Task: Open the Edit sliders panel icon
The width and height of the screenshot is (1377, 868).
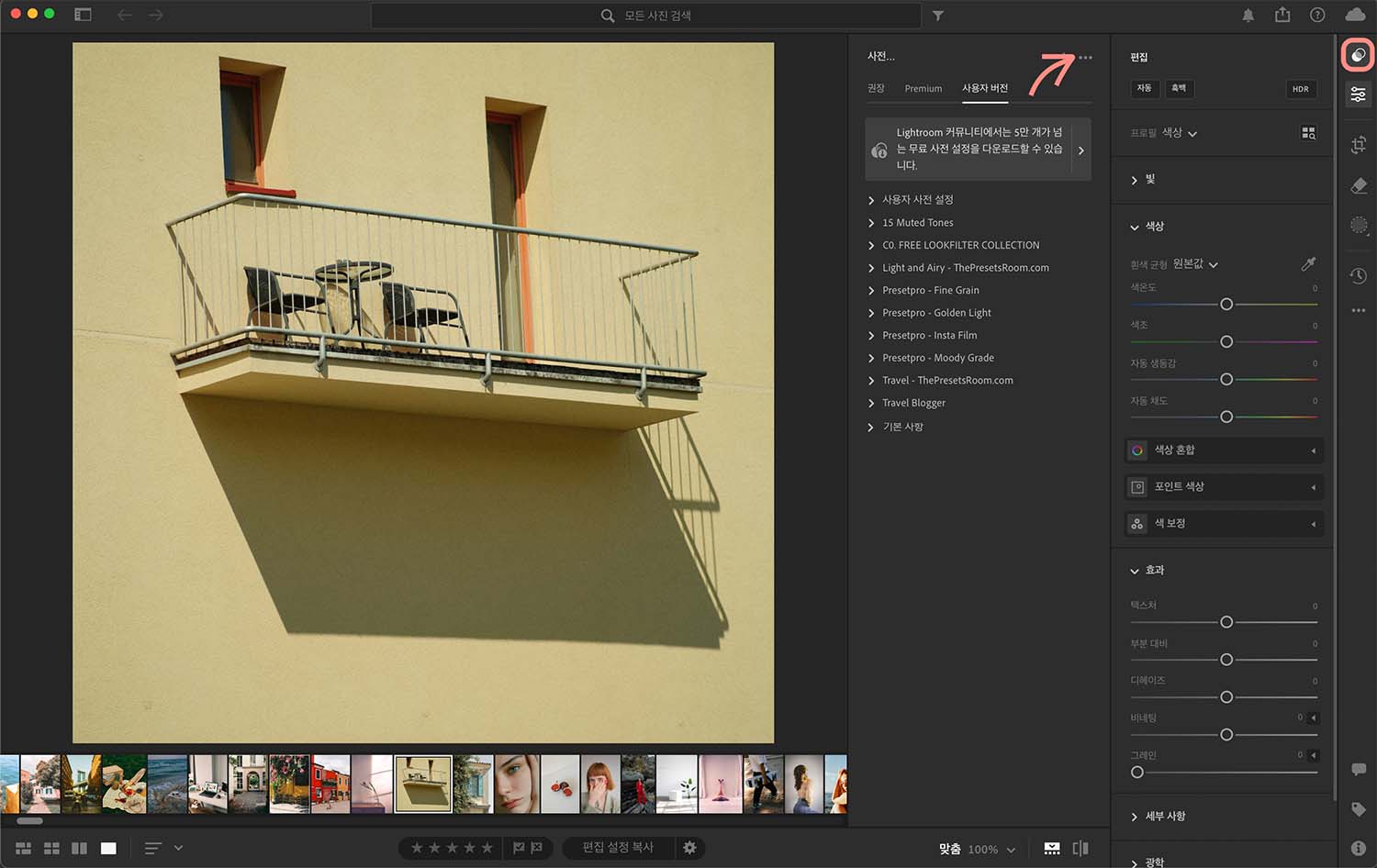Action: [1358, 95]
